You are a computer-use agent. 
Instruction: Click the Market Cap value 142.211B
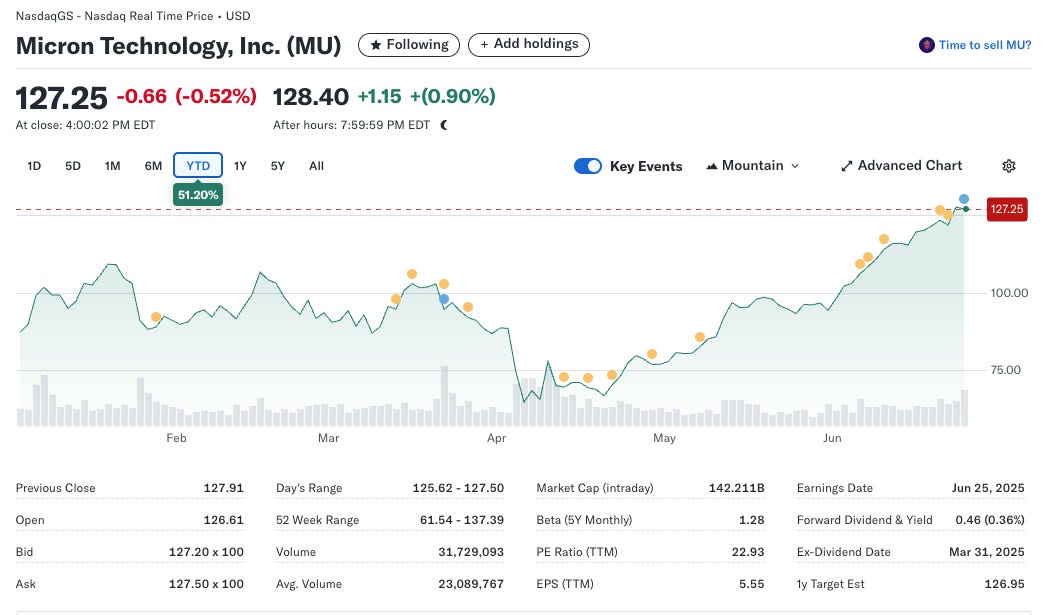(x=736, y=488)
